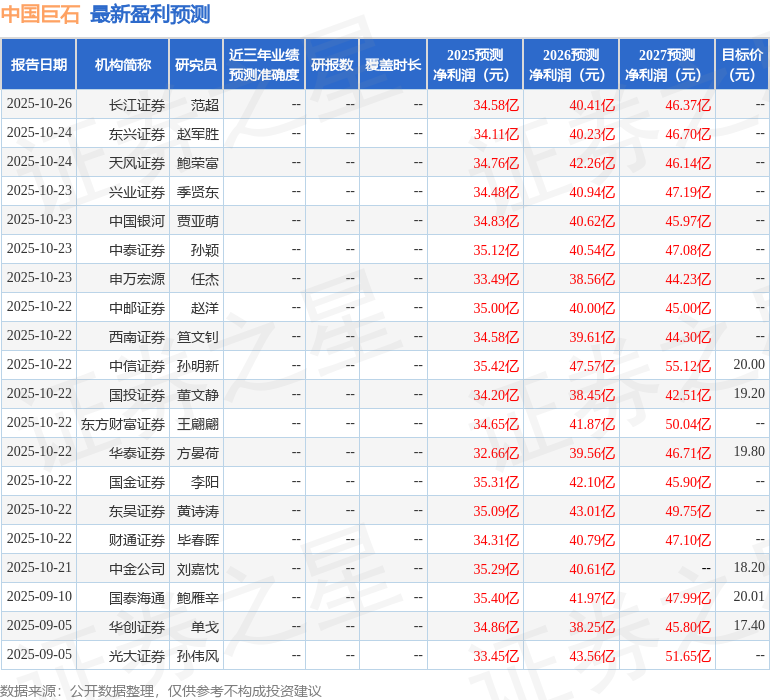Image resolution: width=770 pixels, height=700 pixels.
Task: Click the 最新盈利预测 heading
Action: click(x=150, y=14)
